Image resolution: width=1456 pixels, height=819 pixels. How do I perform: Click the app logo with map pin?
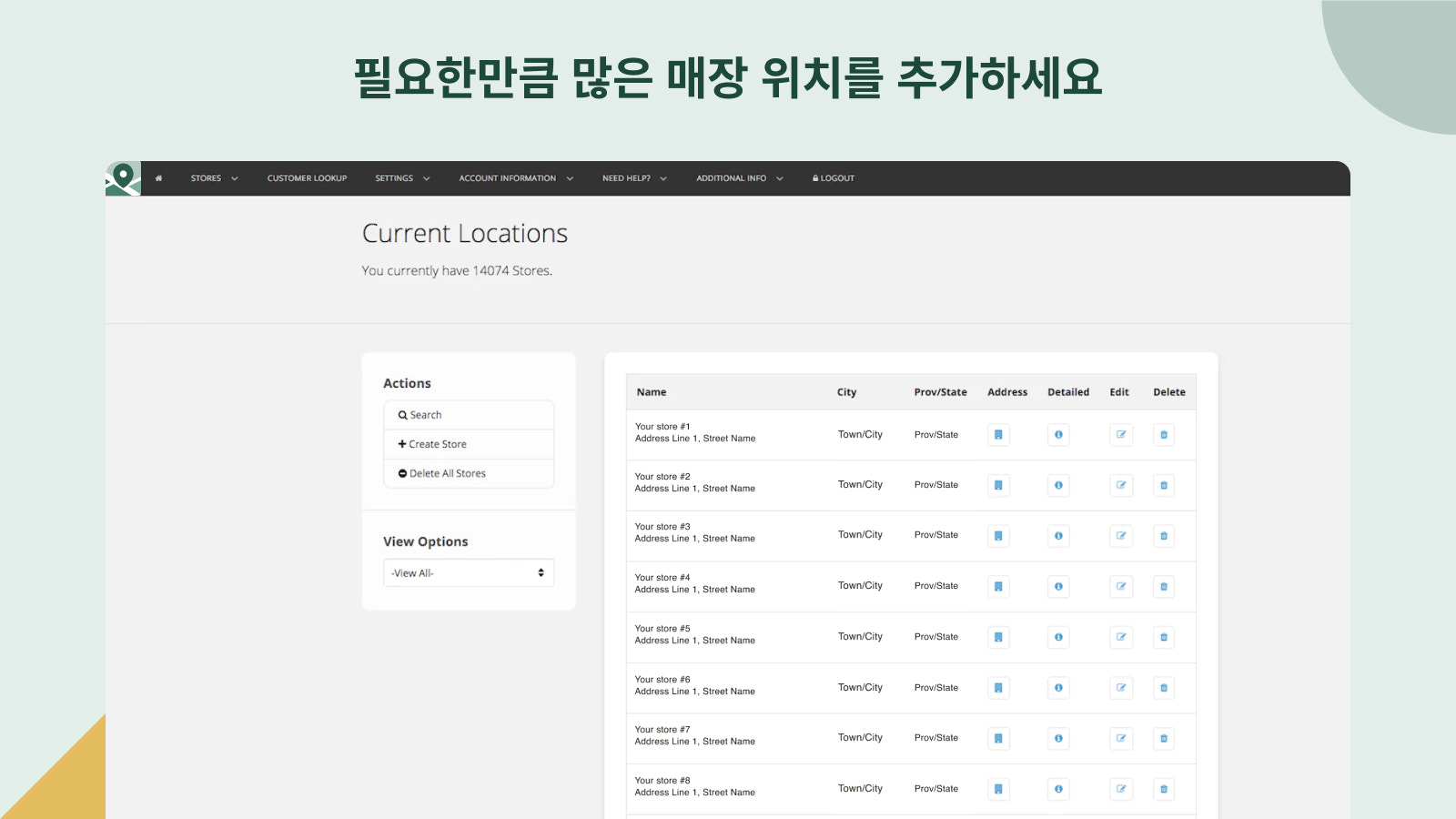point(123,178)
